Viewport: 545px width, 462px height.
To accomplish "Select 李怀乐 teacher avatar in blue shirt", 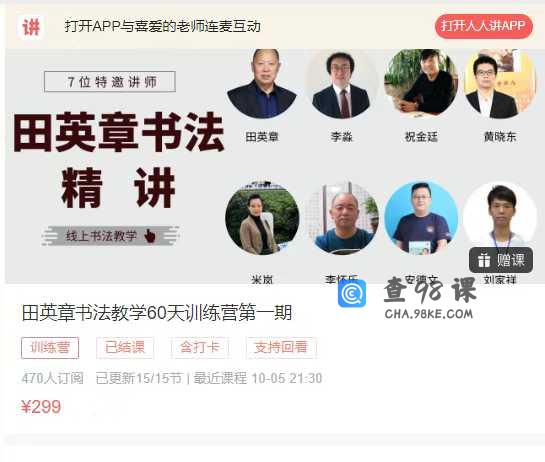I will coord(342,218).
